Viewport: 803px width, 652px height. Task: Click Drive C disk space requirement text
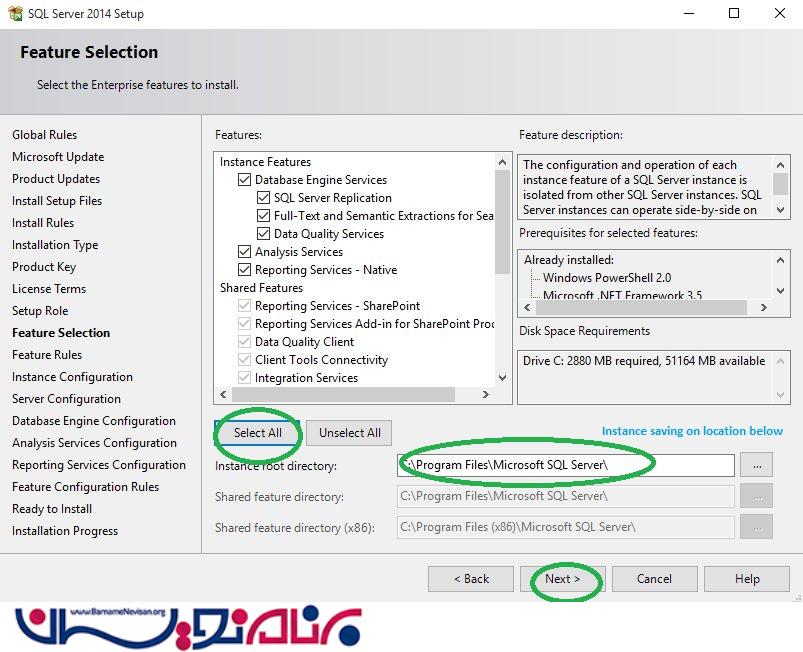(x=644, y=361)
